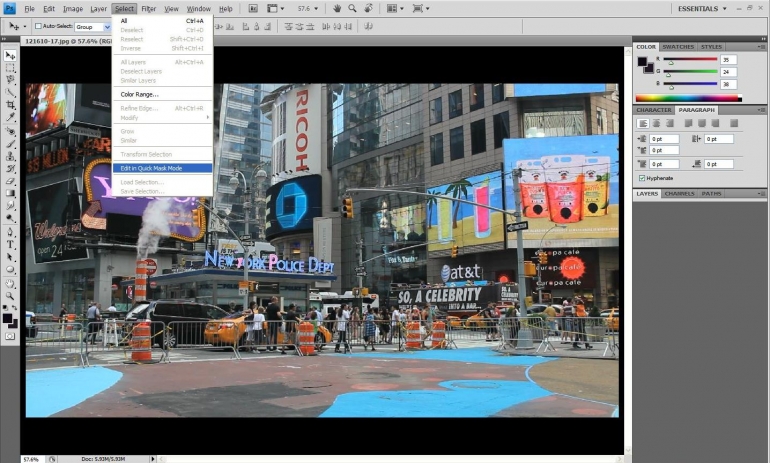Click Hand tool icon in application bar
770x463 pixels.
coord(337,8)
